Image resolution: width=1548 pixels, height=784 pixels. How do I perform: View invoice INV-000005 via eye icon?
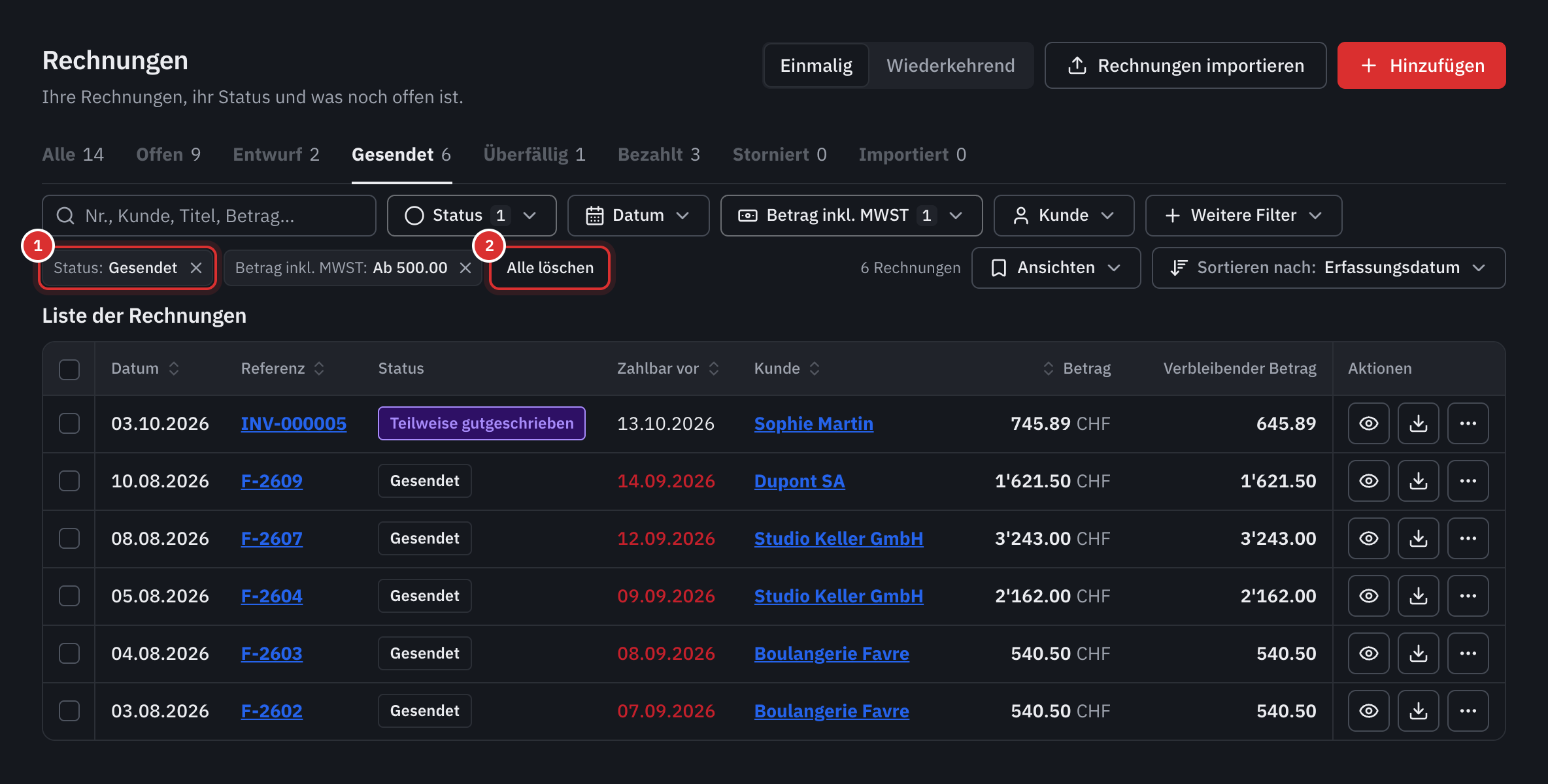[x=1368, y=423]
